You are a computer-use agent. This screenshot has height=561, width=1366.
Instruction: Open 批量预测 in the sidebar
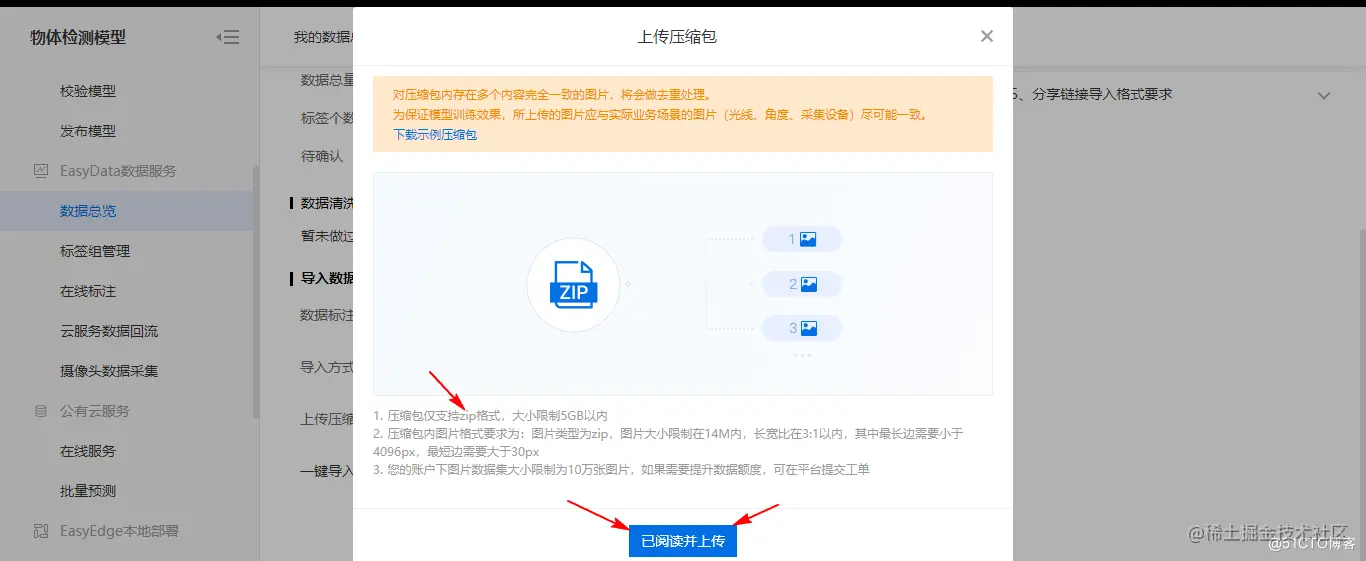point(88,491)
